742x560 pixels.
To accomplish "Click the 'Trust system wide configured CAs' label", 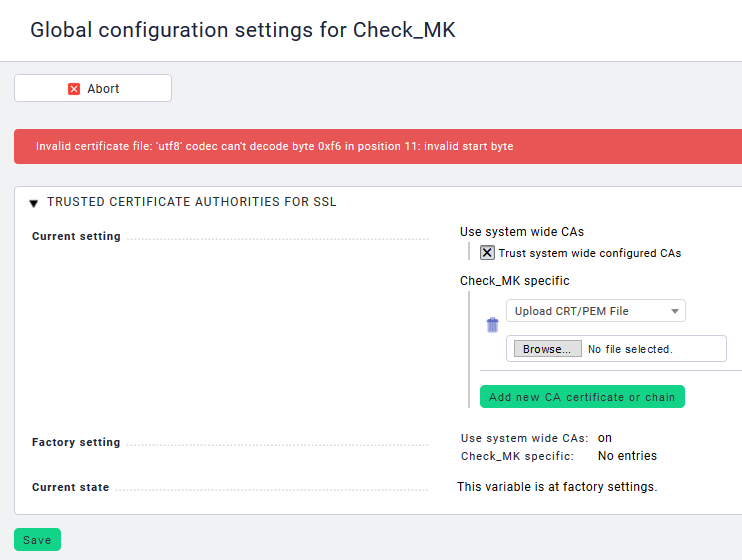I will tap(589, 253).
